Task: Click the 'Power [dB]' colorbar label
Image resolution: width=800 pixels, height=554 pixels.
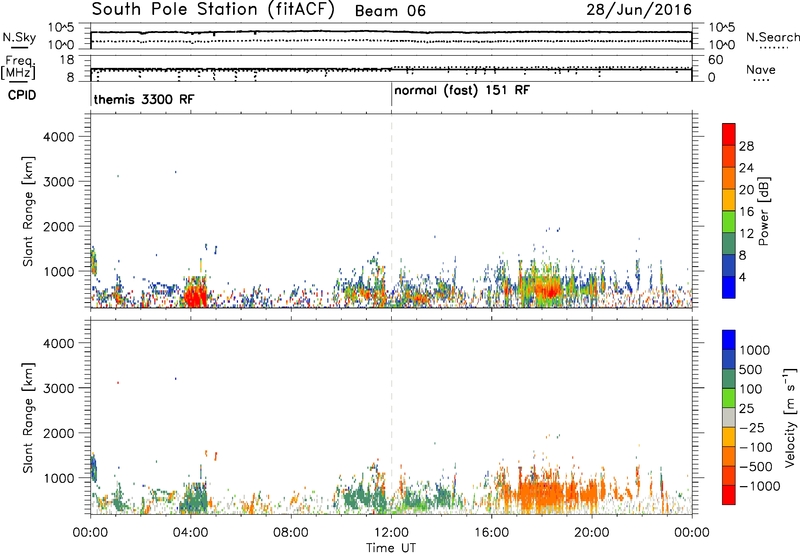Action: point(763,211)
